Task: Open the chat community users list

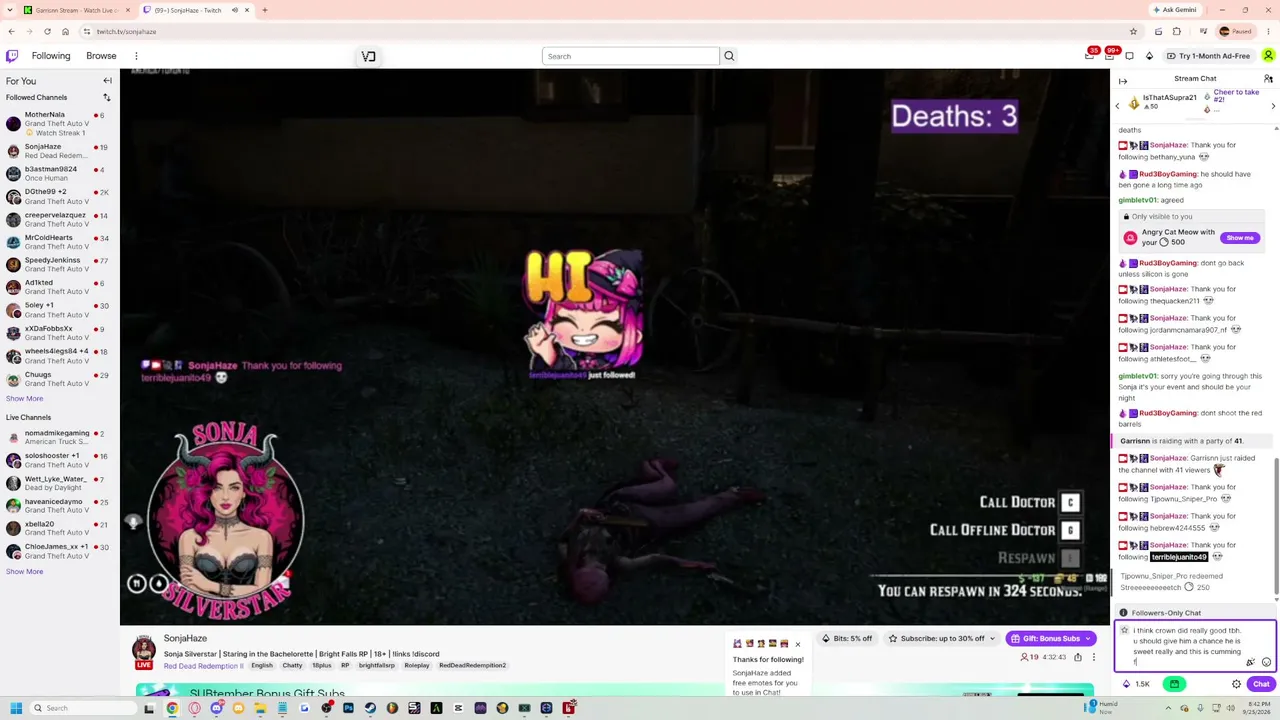Action: 1268,79
